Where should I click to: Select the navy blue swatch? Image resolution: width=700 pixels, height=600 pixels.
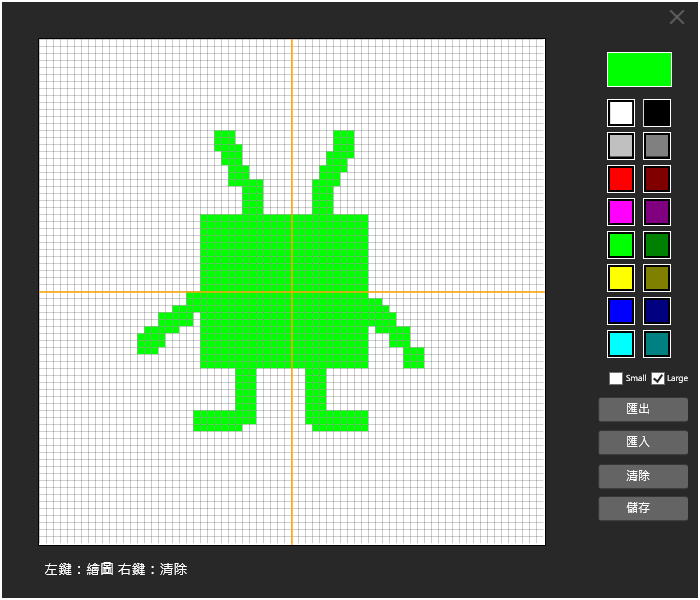tap(657, 311)
